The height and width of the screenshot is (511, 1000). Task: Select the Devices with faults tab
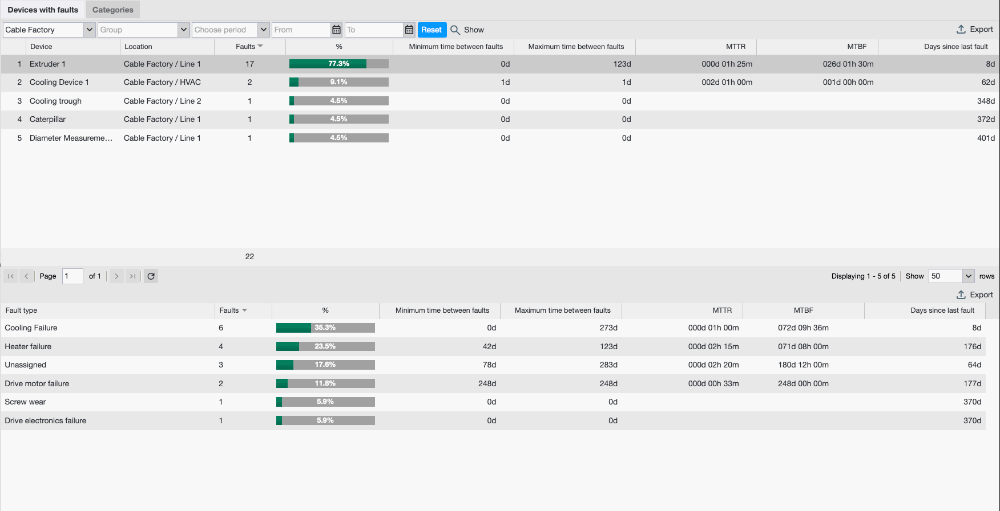42,10
